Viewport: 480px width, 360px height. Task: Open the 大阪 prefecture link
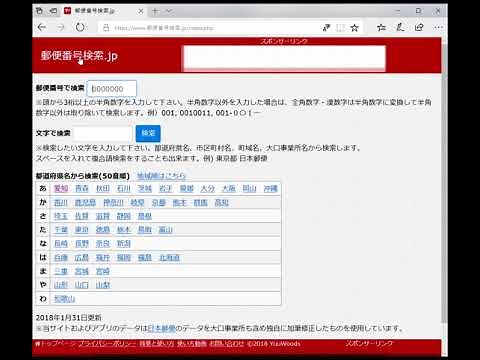[x=229, y=189]
